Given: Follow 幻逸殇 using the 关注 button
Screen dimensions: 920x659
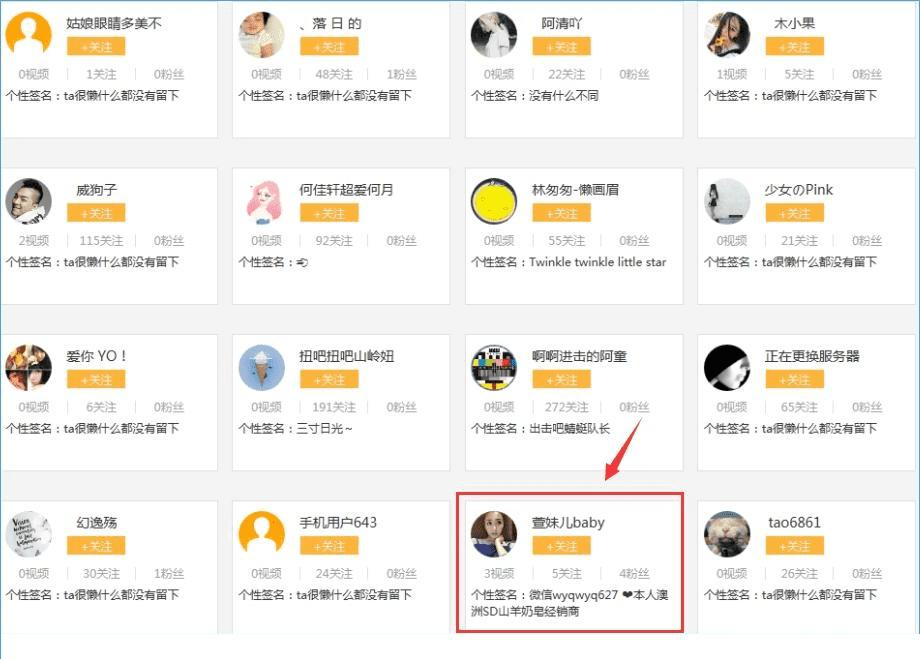Looking at the screenshot, I should coord(96,546).
